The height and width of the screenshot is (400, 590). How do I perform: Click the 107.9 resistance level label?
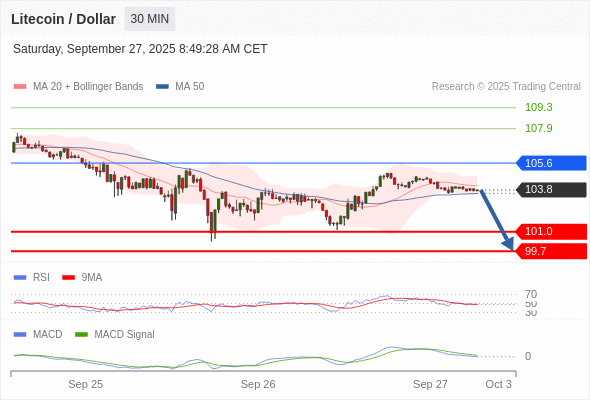539,128
